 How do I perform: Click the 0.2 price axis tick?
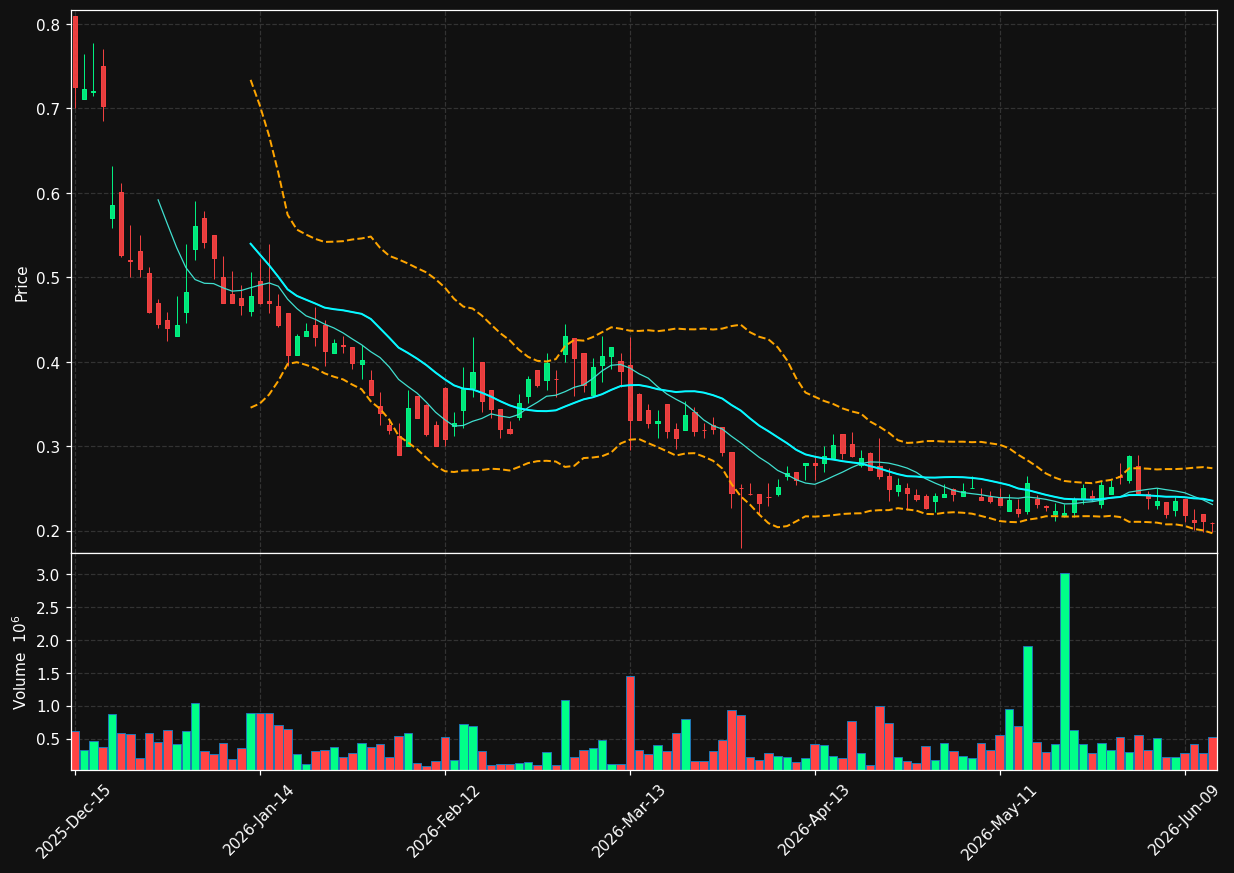(x=50, y=531)
